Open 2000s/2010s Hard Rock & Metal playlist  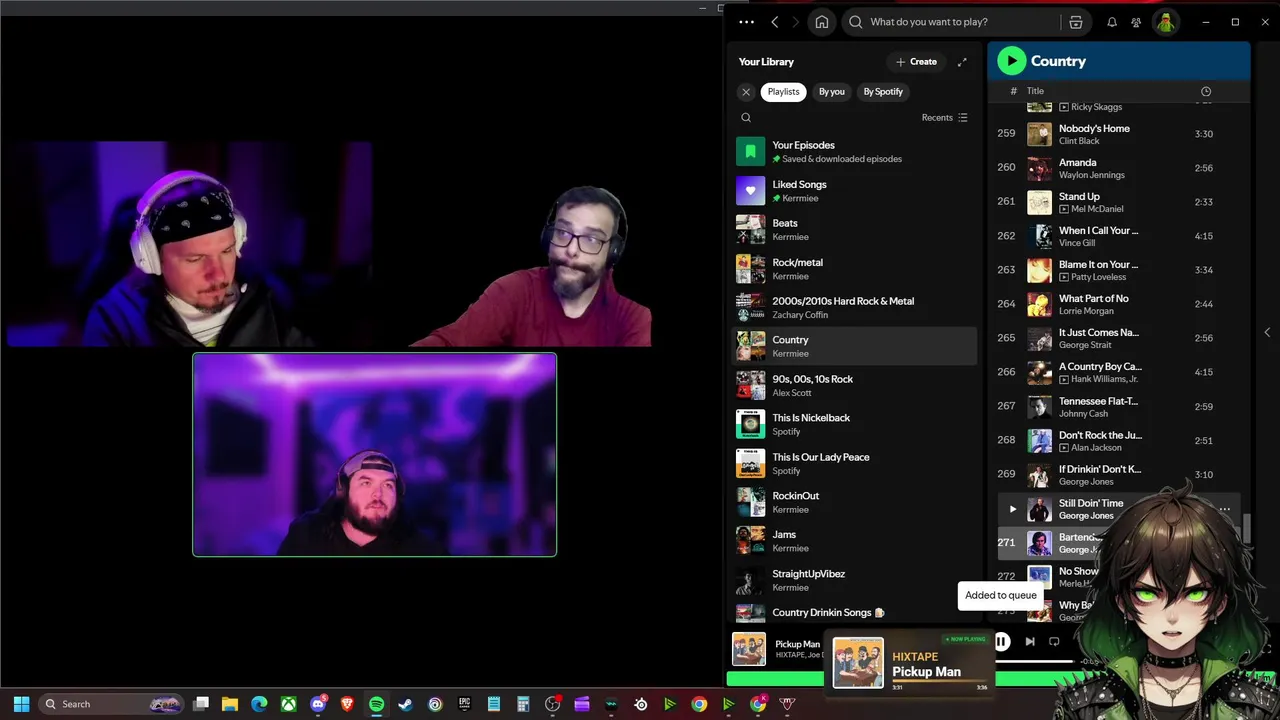[x=855, y=307]
